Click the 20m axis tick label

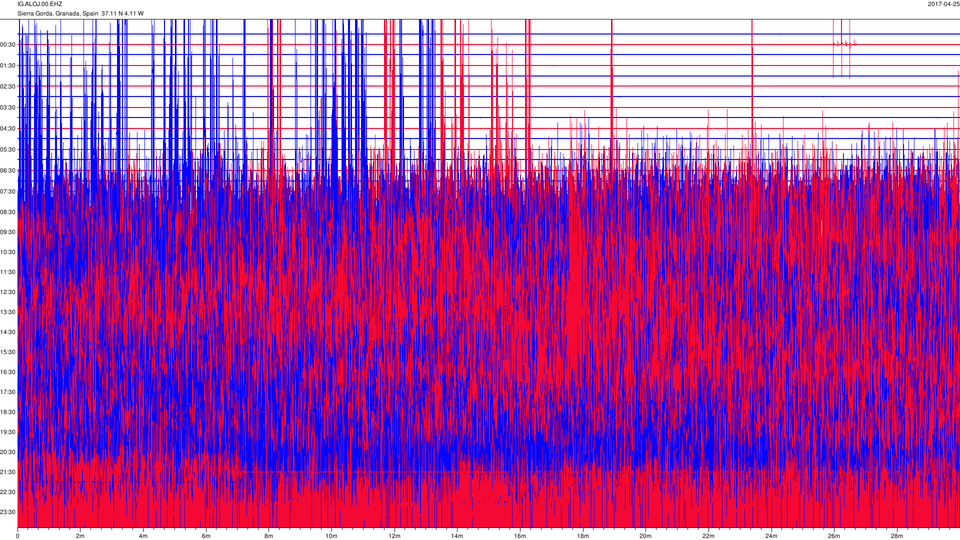tap(645, 536)
